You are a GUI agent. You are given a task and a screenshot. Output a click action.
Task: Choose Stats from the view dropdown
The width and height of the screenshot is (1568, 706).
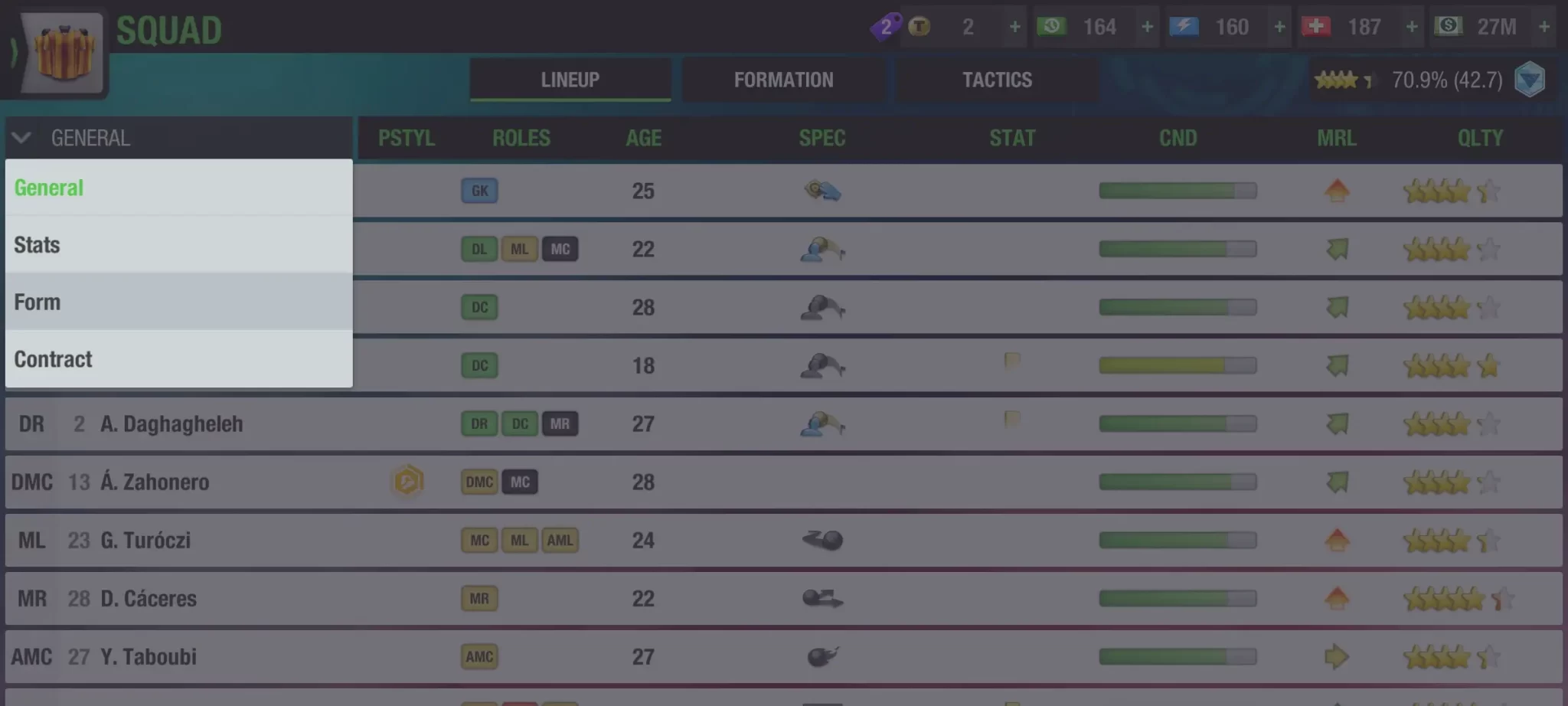click(178, 245)
